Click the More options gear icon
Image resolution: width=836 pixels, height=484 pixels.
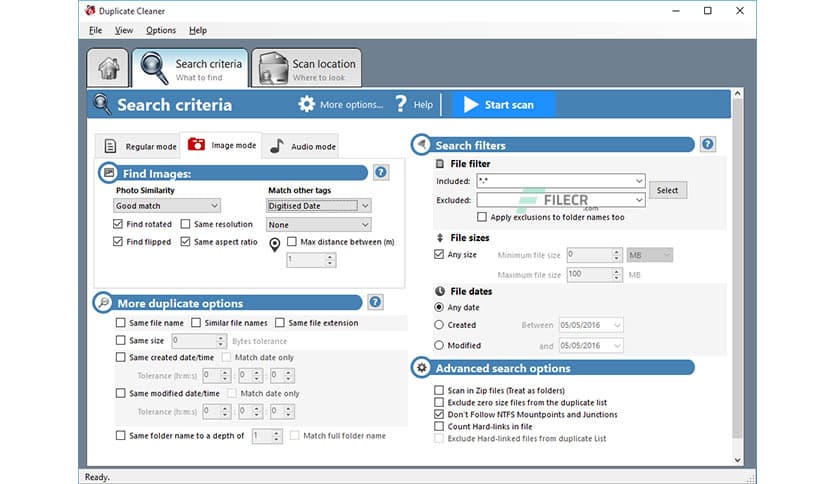pos(307,104)
